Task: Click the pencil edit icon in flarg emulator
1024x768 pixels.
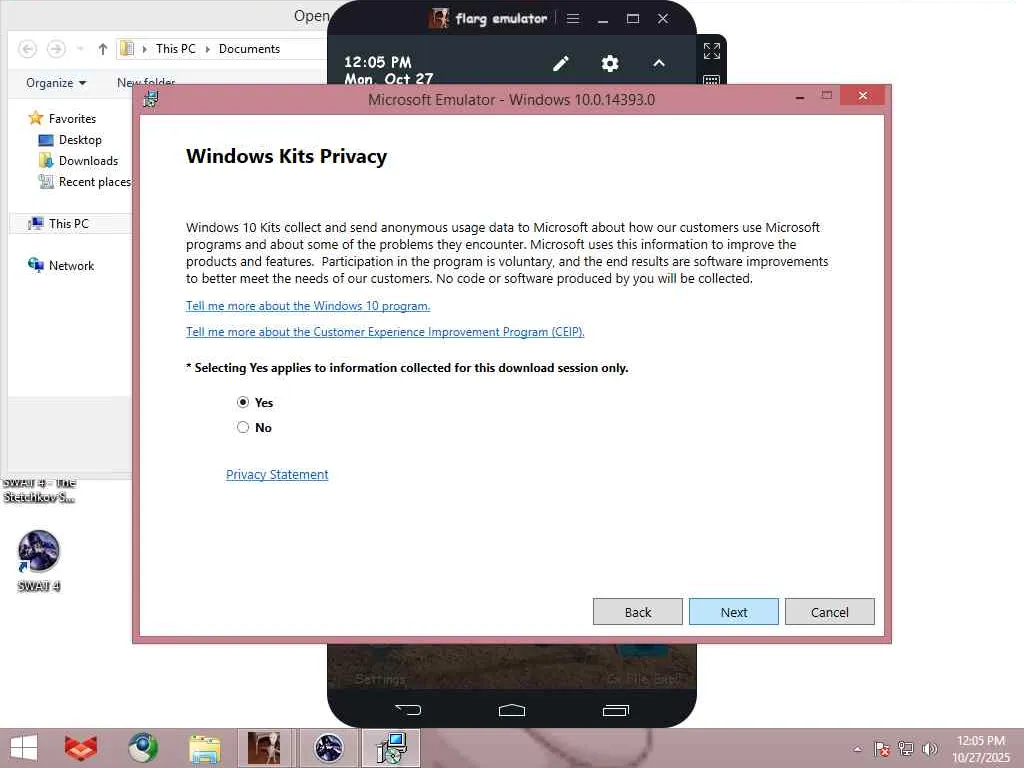Action: [560, 63]
